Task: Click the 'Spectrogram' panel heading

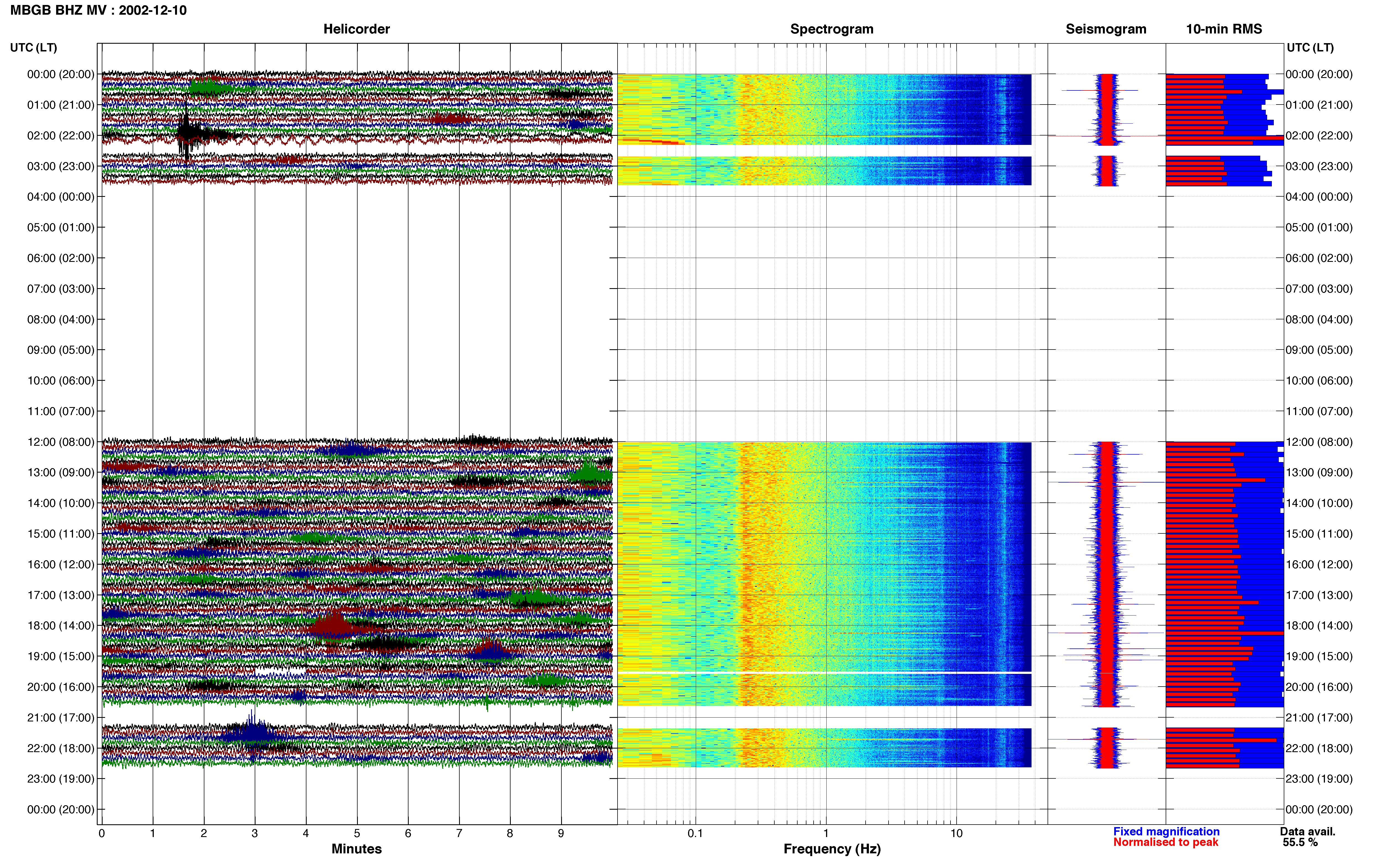Action: [832, 29]
